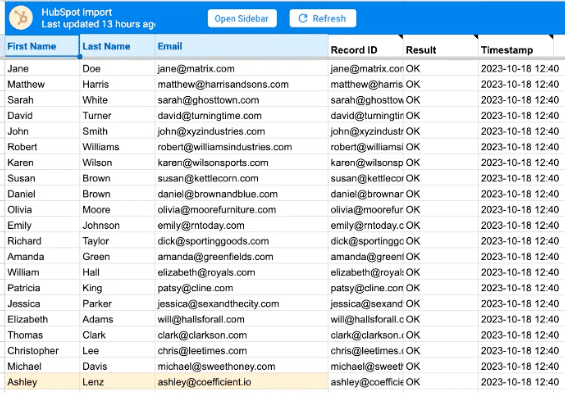
Task: Select email cell chris@leetimes.com
Action: (x=241, y=350)
